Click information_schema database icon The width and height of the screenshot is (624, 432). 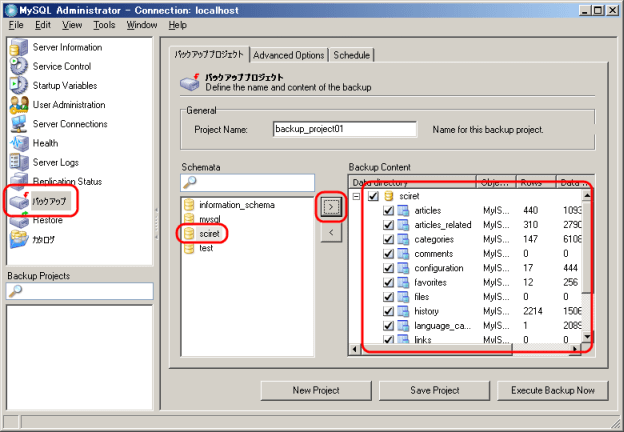tap(189, 205)
